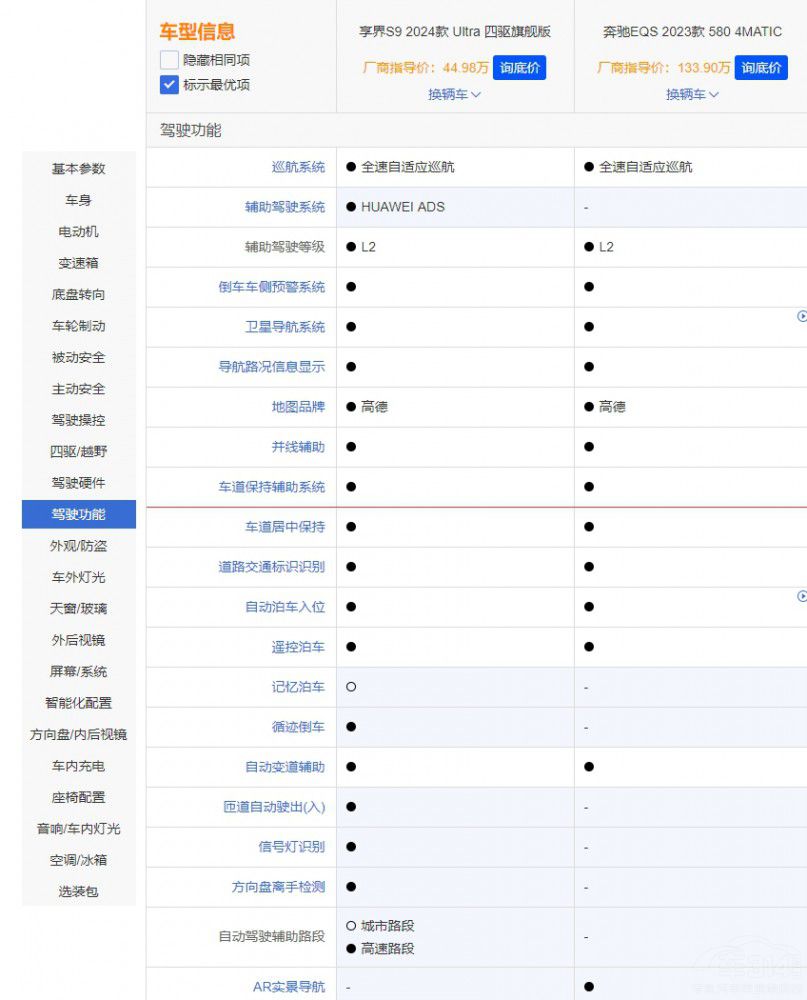Jump to the 选装包 section
The height and width of the screenshot is (1000, 807).
click(x=77, y=891)
